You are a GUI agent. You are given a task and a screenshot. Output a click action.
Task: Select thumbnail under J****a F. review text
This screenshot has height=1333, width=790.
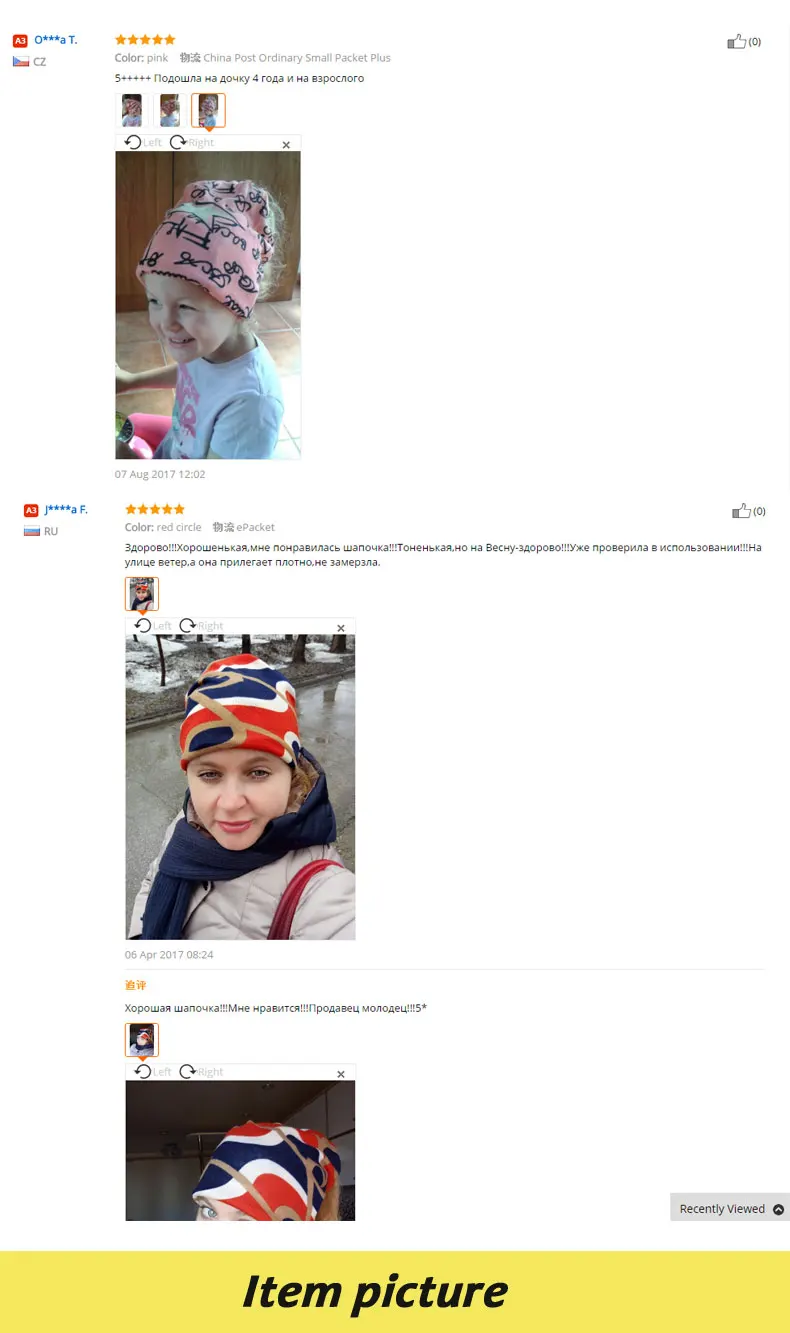pyautogui.click(x=142, y=594)
